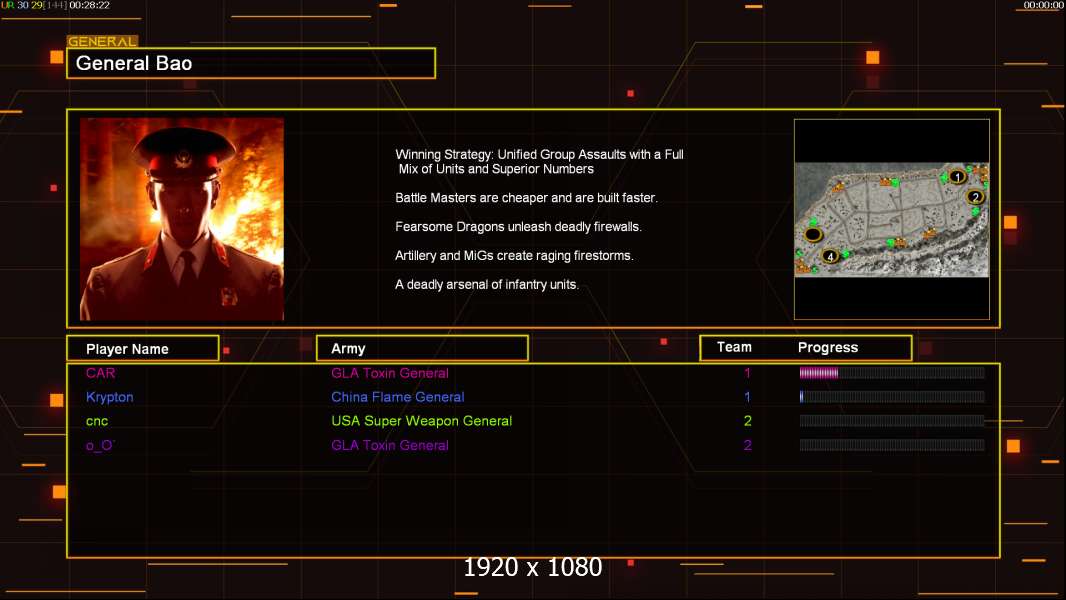Select player name cnc
Screen dimensions: 1066x600
97,421
